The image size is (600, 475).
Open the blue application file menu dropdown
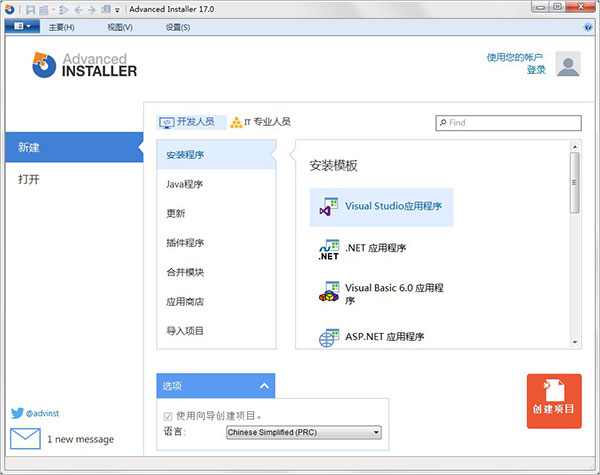tap(20, 27)
